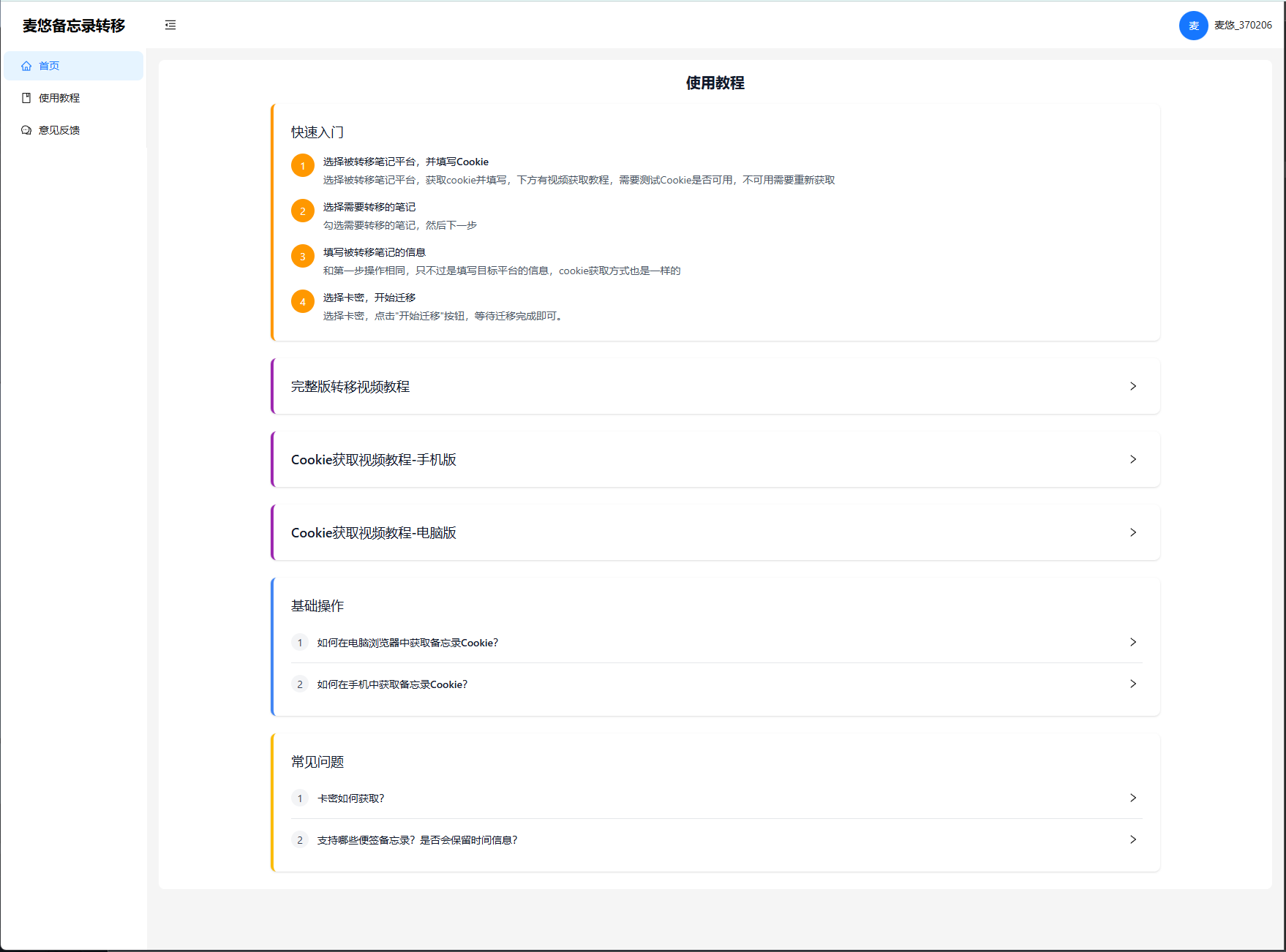Click the tutorial document icon in the sidebar
1286x952 pixels.
coord(26,98)
